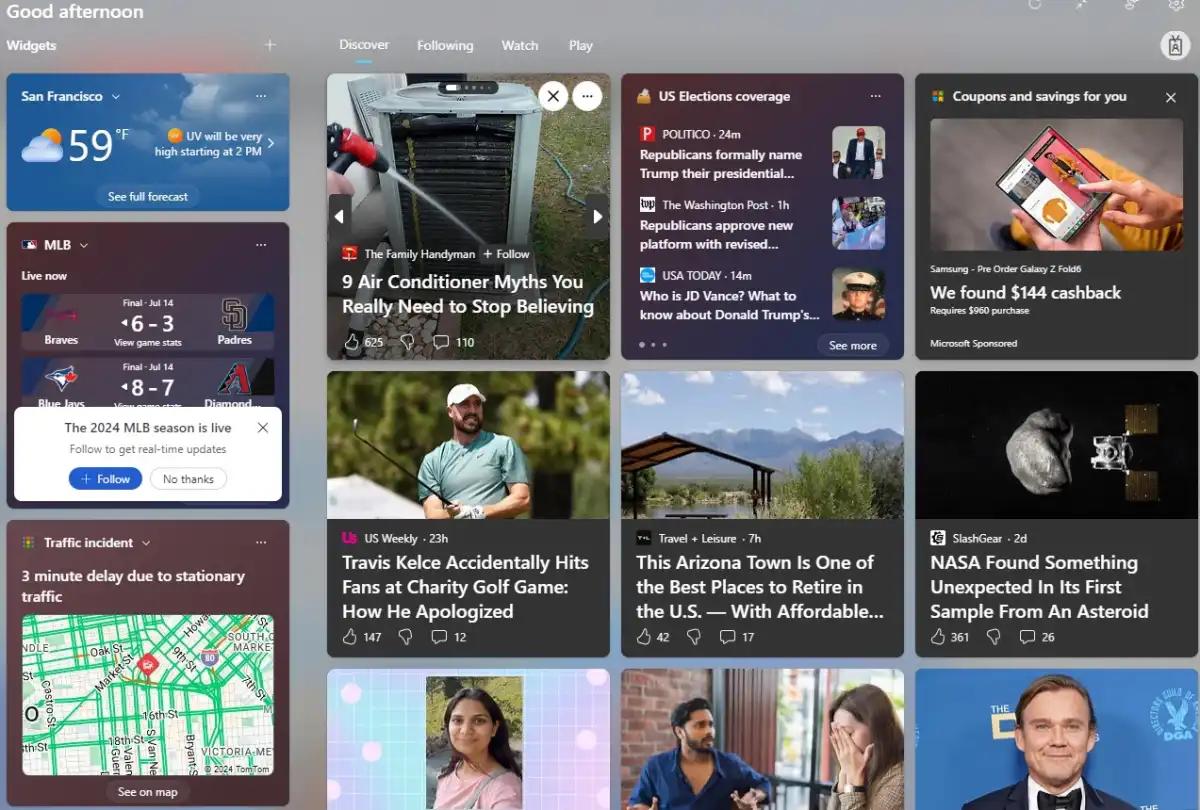Open more options on US Elections card
This screenshot has height=810, width=1200.
(876, 96)
